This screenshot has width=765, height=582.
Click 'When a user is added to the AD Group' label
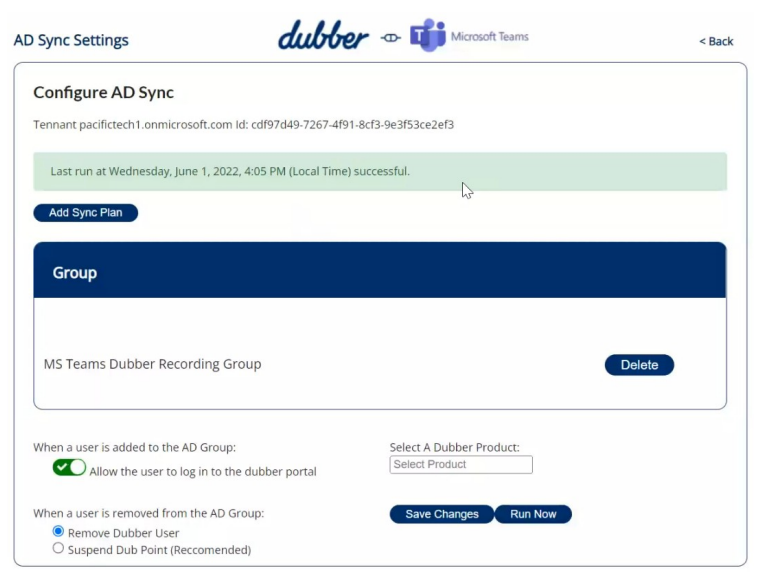(x=135, y=447)
